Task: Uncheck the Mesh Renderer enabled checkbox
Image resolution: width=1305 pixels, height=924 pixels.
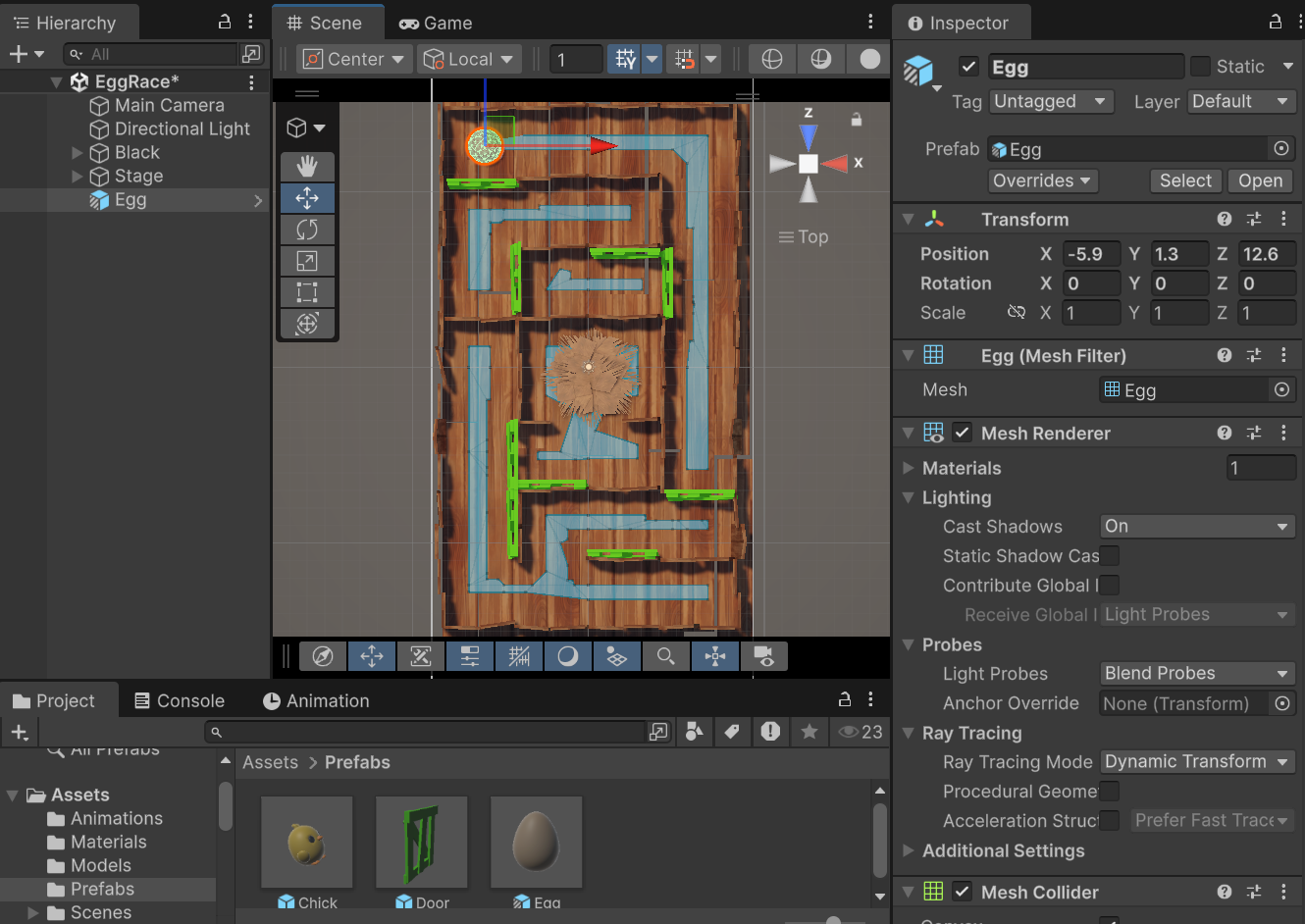Action: 962,433
